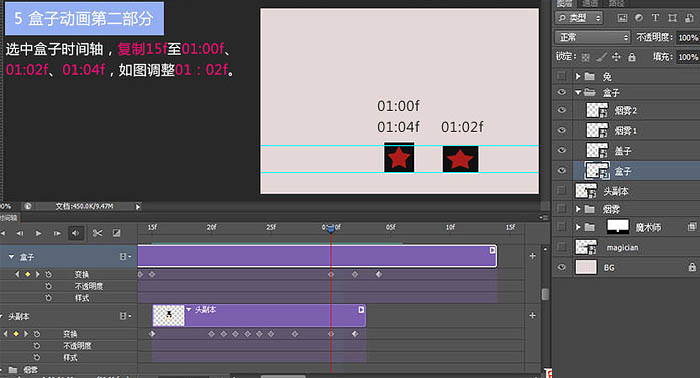Click the timeline playhead marker
The height and width of the screenshot is (378, 700).
[x=331, y=228]
